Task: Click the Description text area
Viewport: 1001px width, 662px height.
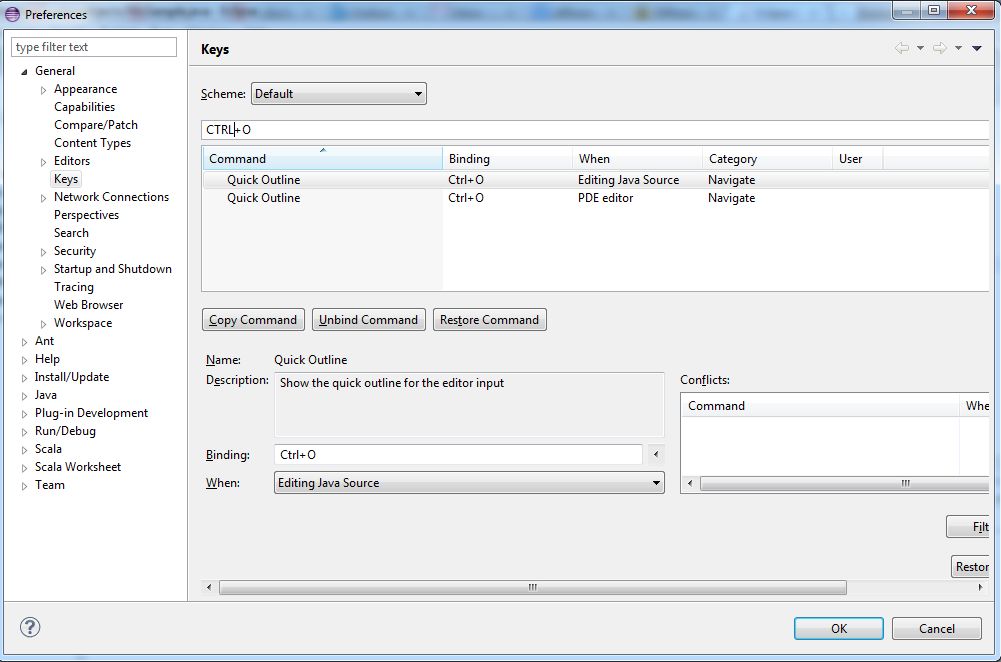Action: [469, 405]
